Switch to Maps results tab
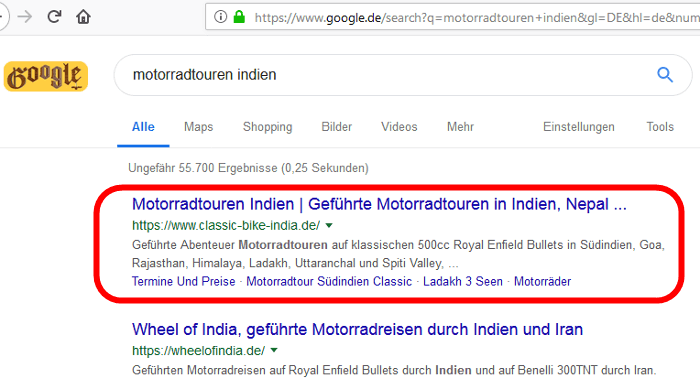Viewport: 700px width, 389px height. 199,127
